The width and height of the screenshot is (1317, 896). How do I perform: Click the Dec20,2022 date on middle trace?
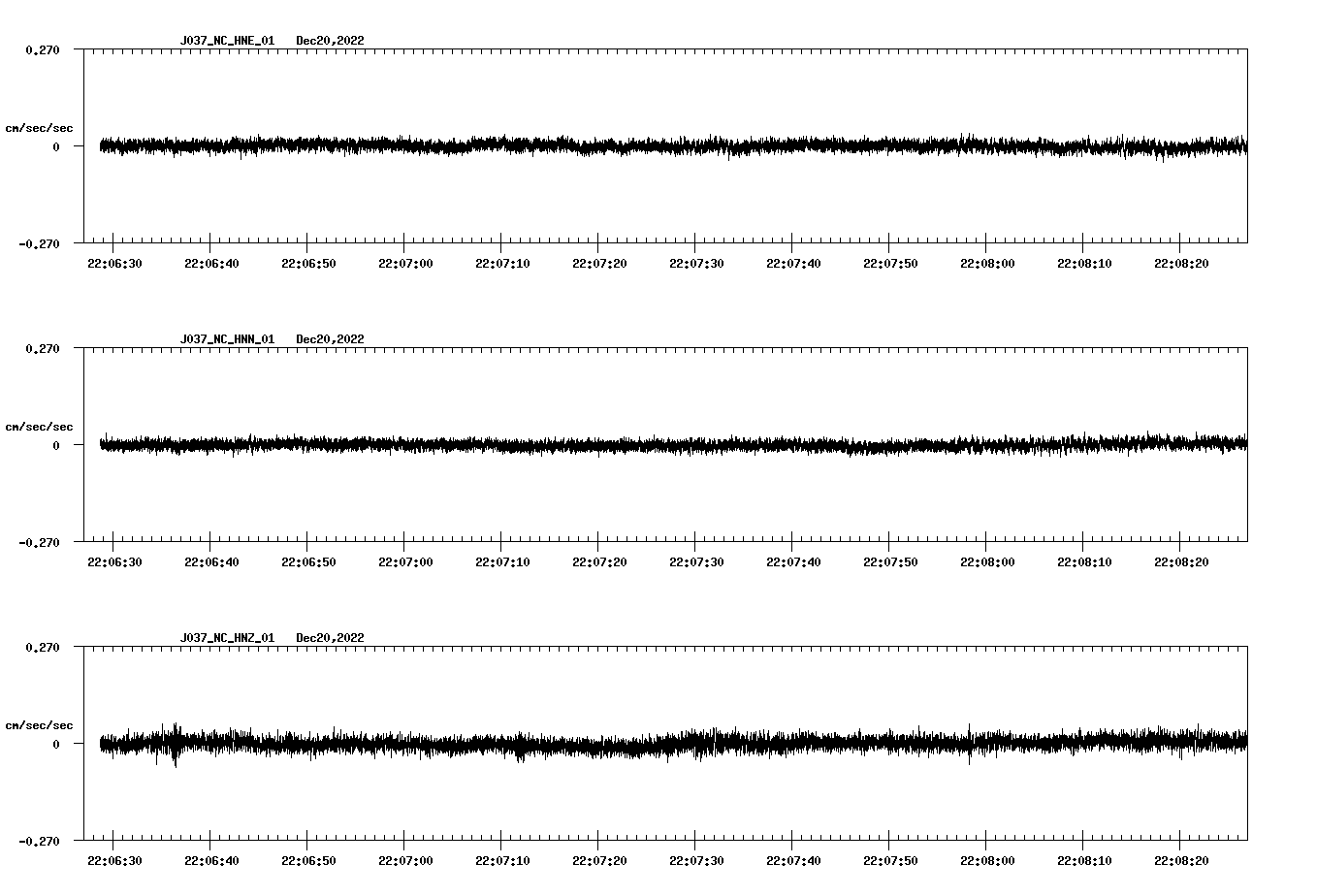point(331,338)
